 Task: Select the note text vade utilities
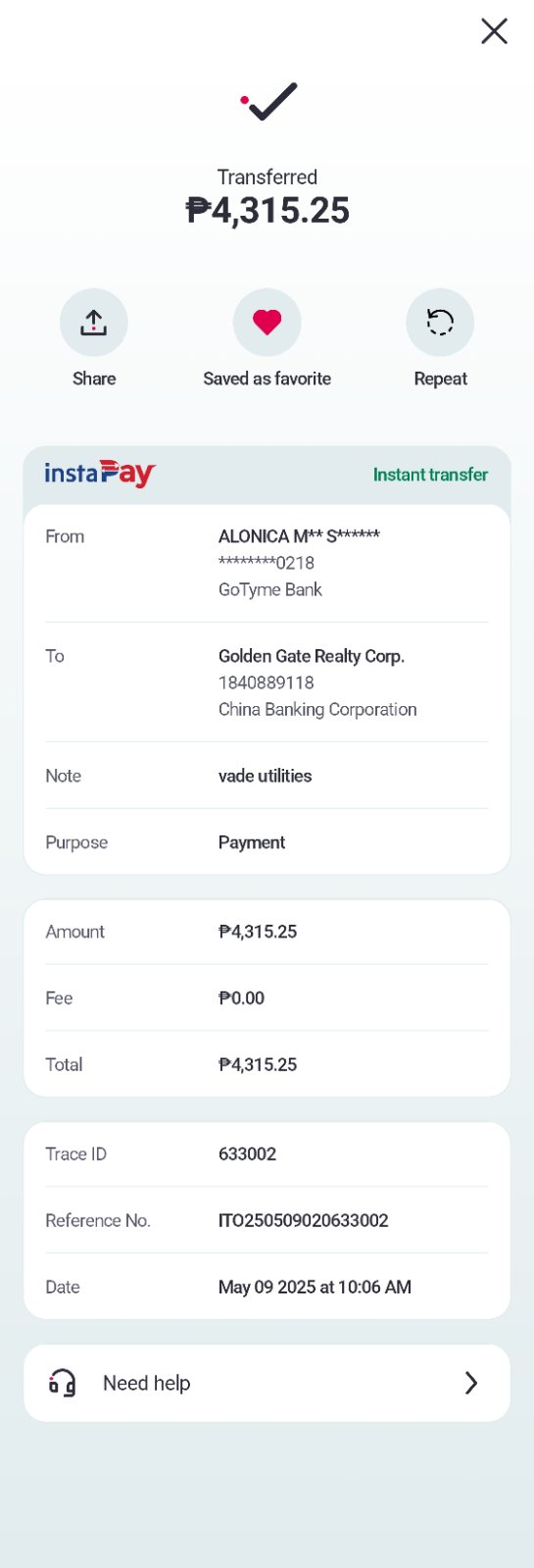(266, 776)
